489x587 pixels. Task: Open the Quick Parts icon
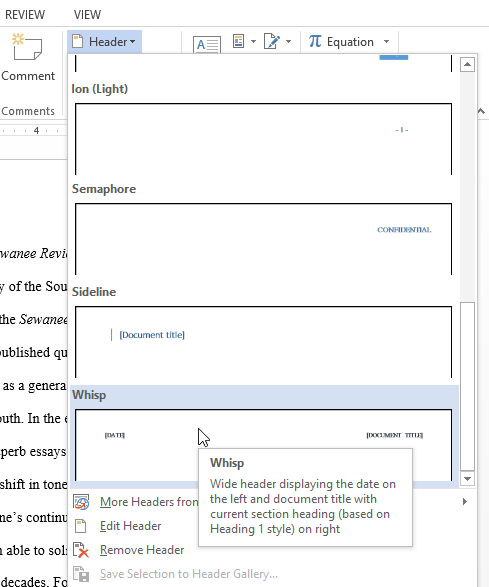[x=238, y=41]
